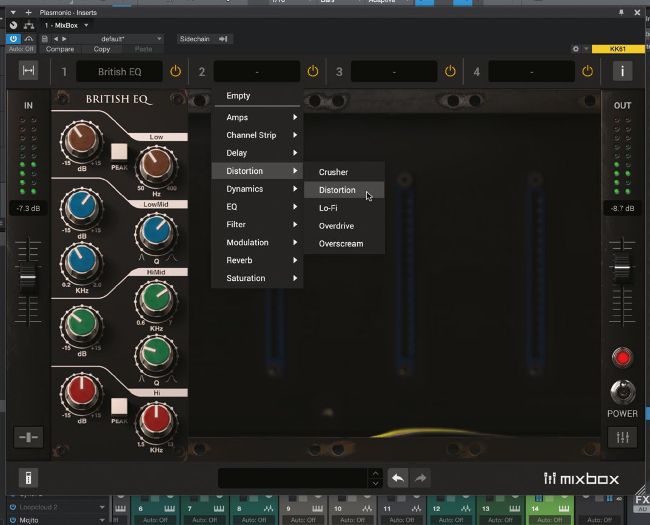This screenshot has height=525, width=650.
Task: Choose Lo-Fi from the Distortion submenu
Action: [344, 208]
